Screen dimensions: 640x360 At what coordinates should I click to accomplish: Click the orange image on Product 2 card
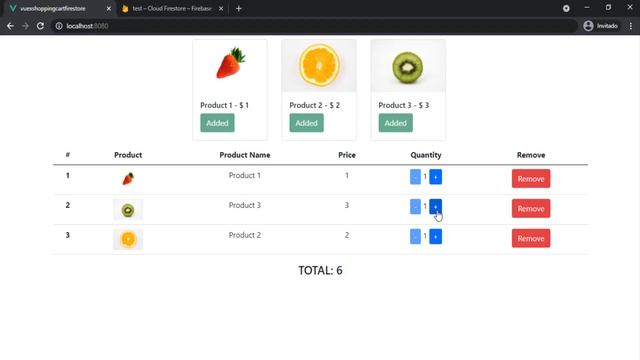[x=319, y=66]
